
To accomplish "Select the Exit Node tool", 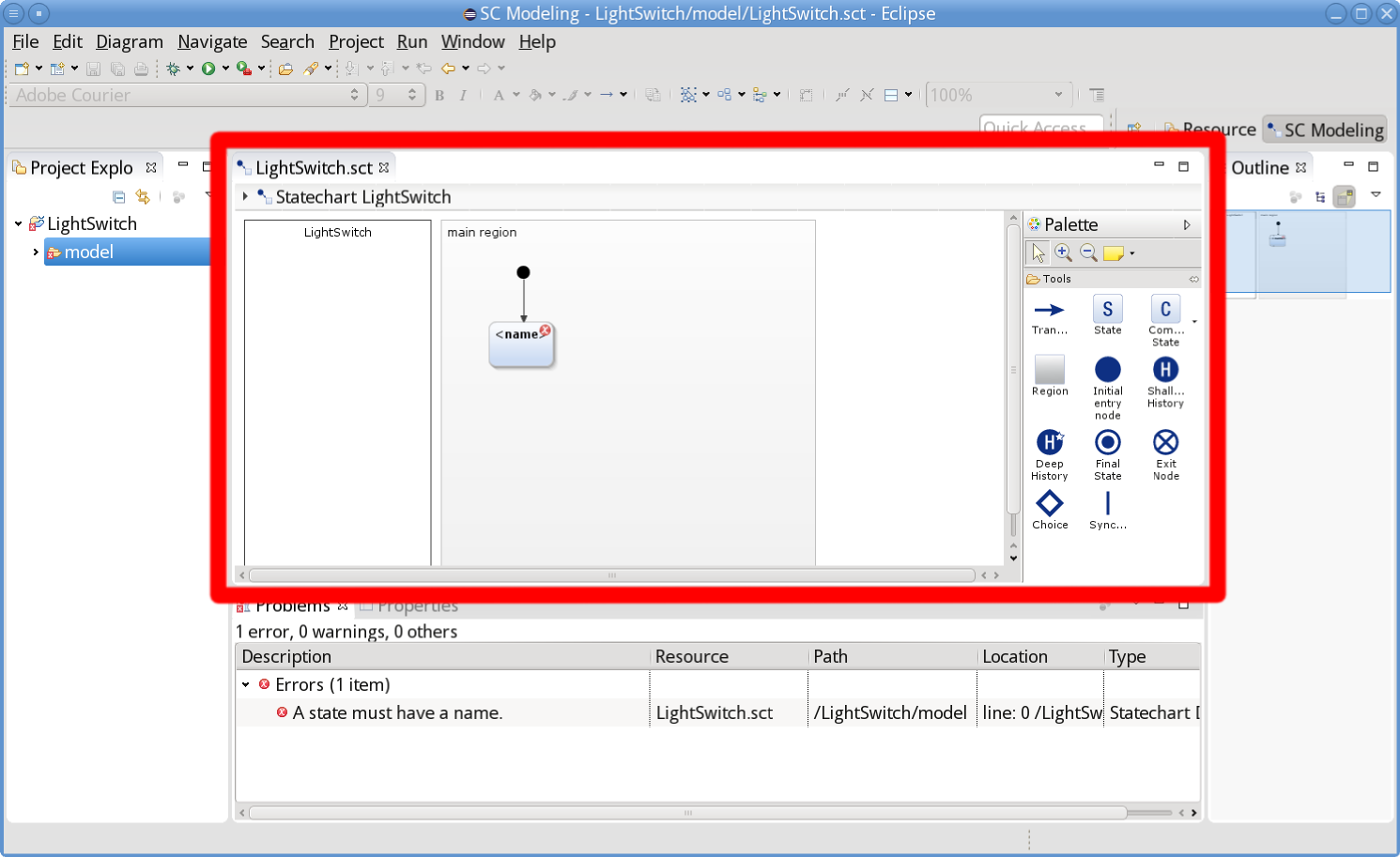I will (1165, 455).
